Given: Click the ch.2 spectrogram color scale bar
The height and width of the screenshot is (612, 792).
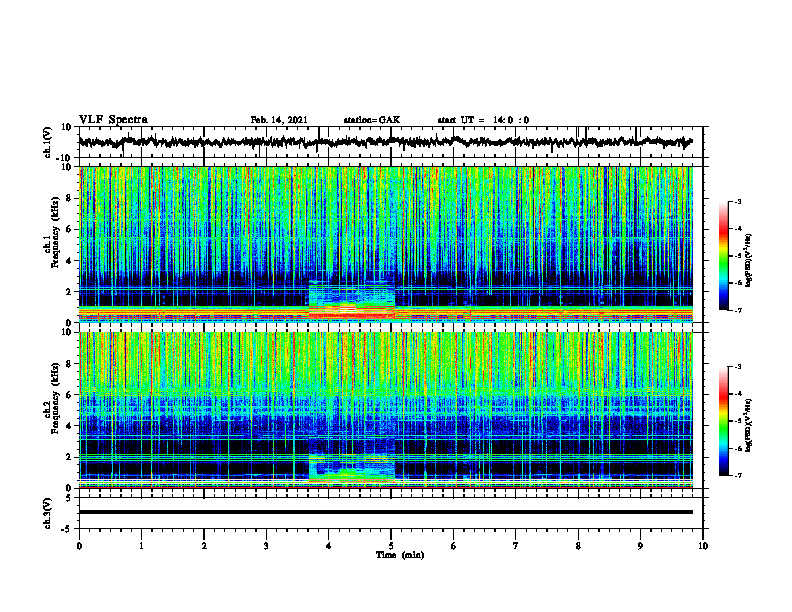Looking at the screenshot, I should (723, 421).
